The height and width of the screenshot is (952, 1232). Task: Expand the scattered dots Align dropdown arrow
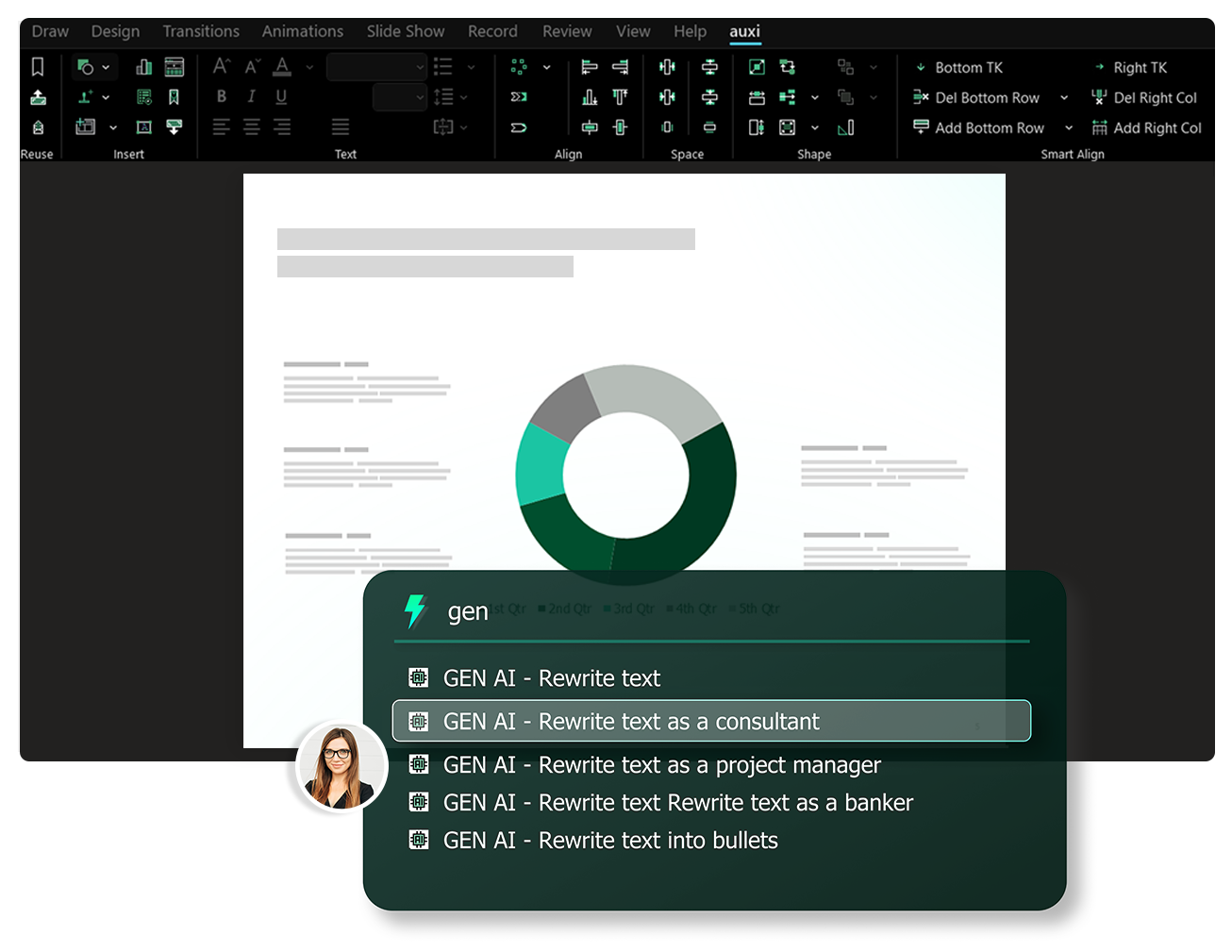(x=546, y=67)
